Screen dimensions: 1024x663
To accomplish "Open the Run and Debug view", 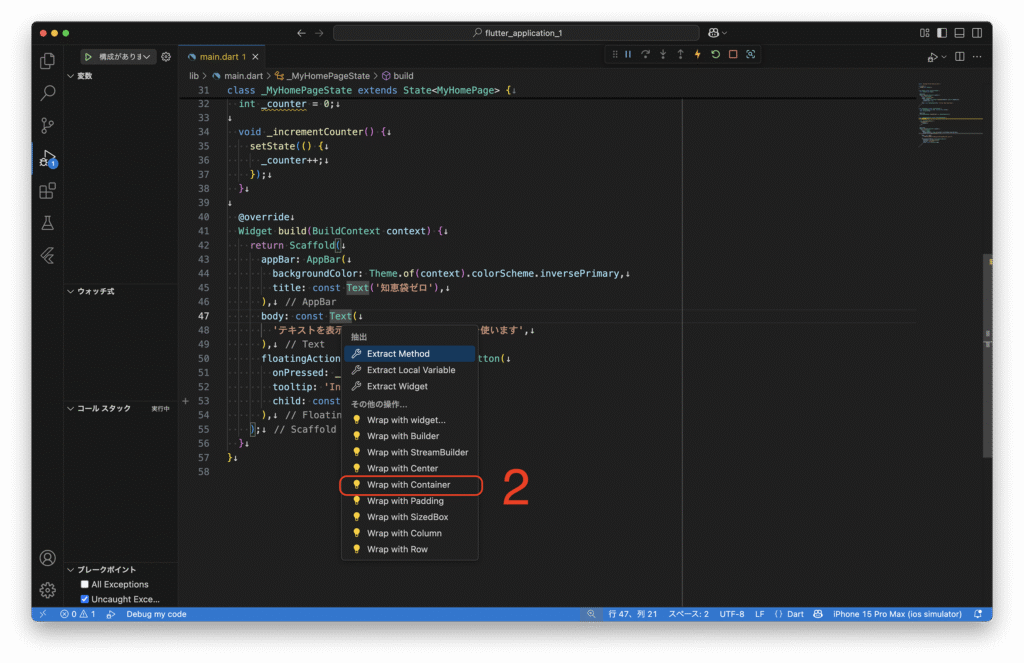I will tap(47, 158).
